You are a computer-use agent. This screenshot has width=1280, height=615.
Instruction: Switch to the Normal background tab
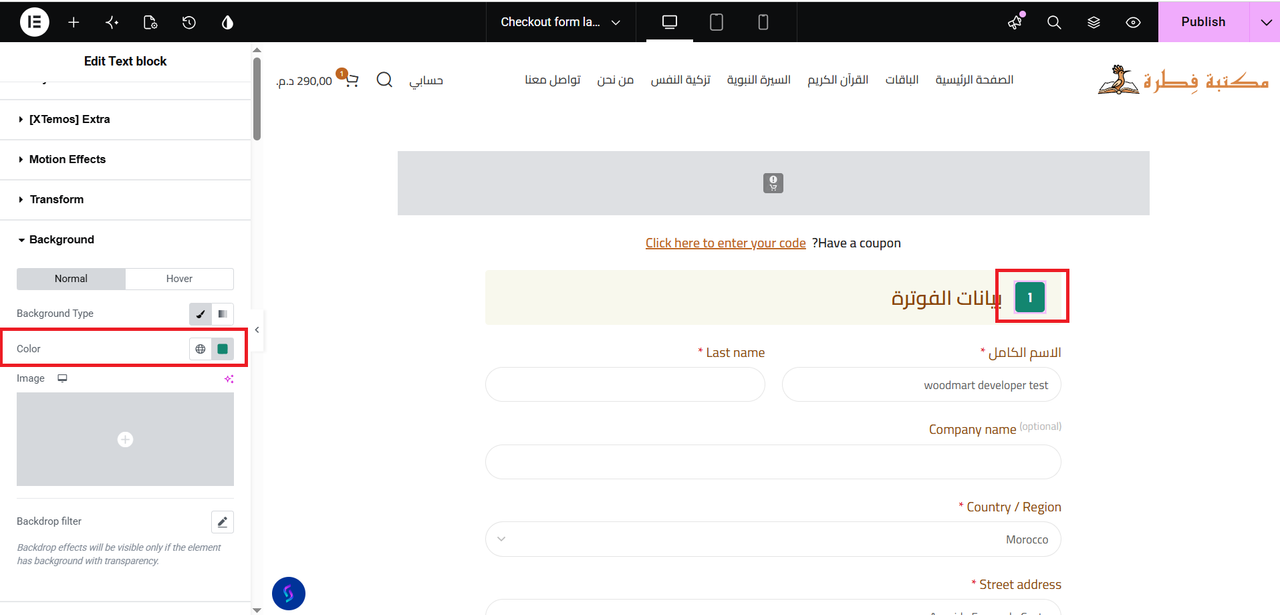71,279
